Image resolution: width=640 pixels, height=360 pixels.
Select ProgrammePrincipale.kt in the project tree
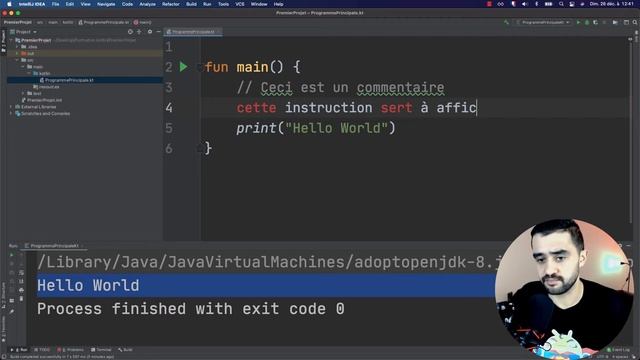click(x=84, y=80)
